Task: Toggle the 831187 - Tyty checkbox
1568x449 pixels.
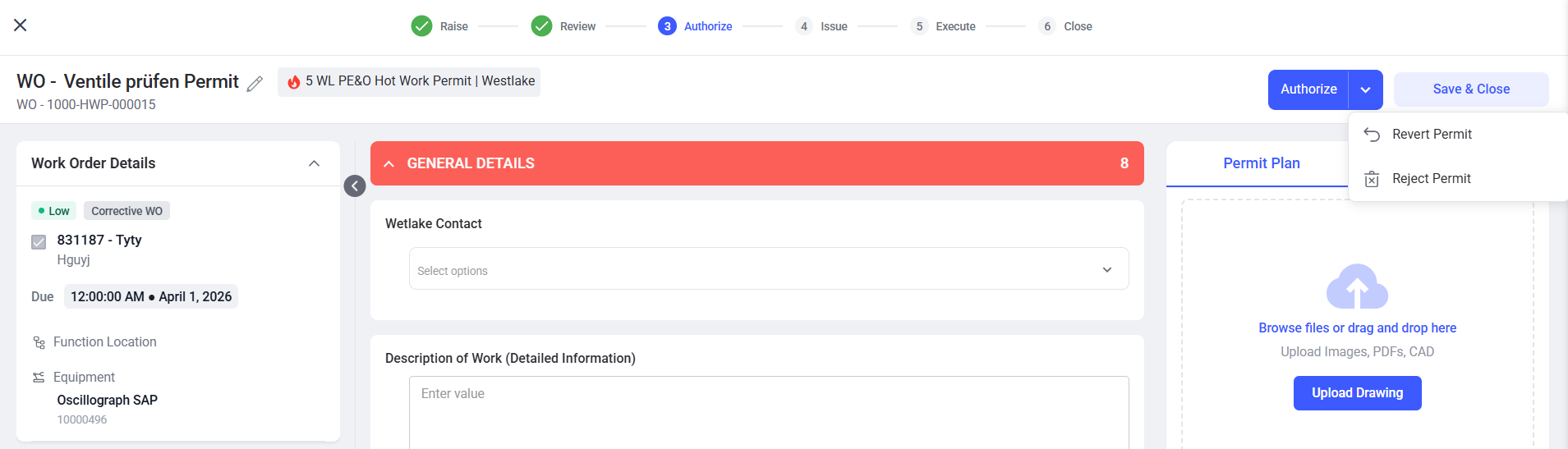Action: click(x=39, y=241)
